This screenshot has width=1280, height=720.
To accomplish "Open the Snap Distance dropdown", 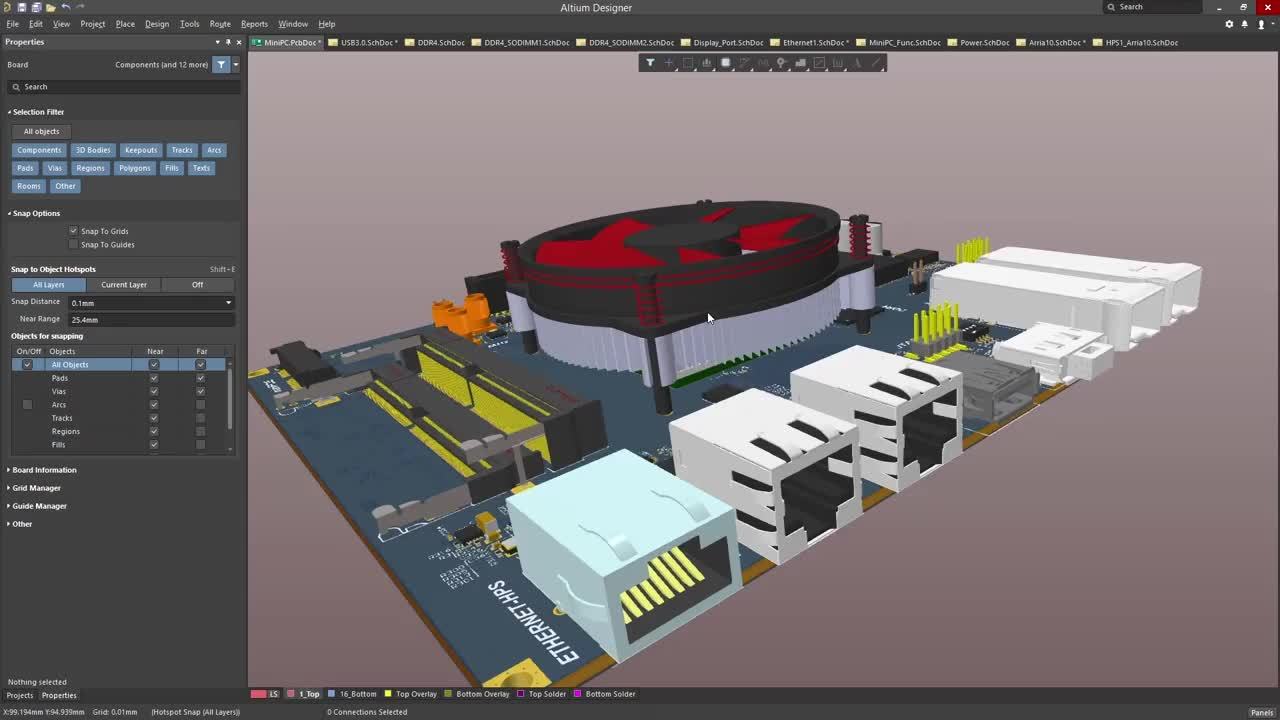I will tap(228, 303).
